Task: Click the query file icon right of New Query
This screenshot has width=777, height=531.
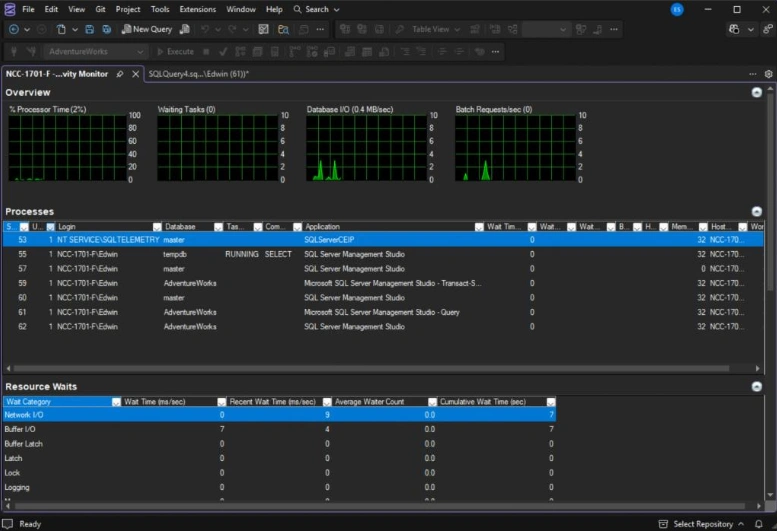Action: 185,29
